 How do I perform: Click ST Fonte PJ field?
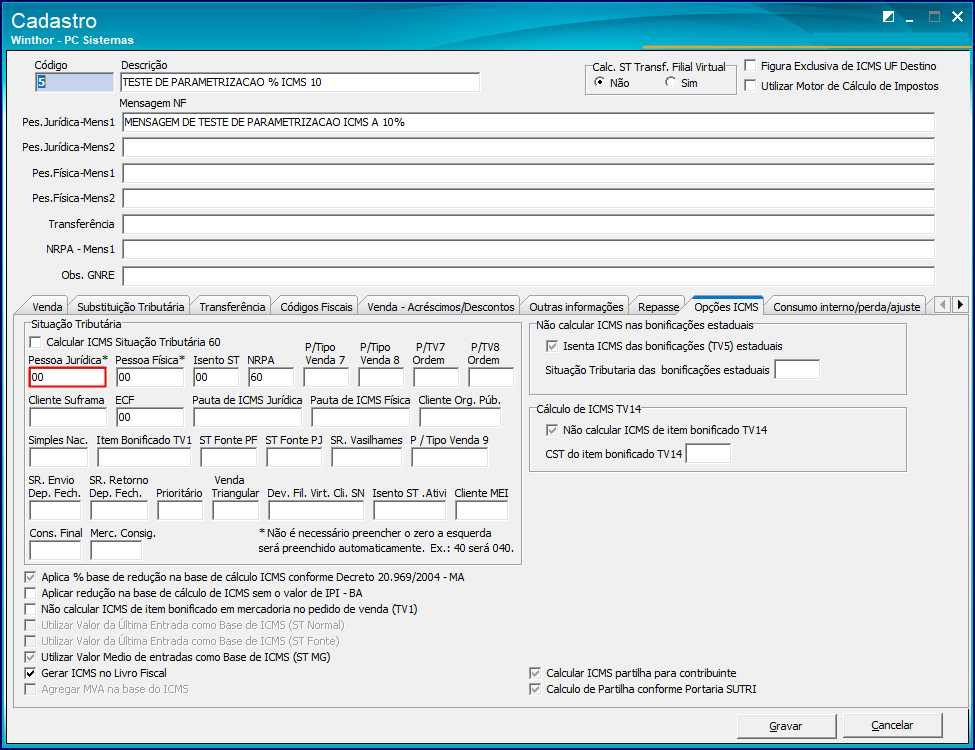tap(294, 457)
